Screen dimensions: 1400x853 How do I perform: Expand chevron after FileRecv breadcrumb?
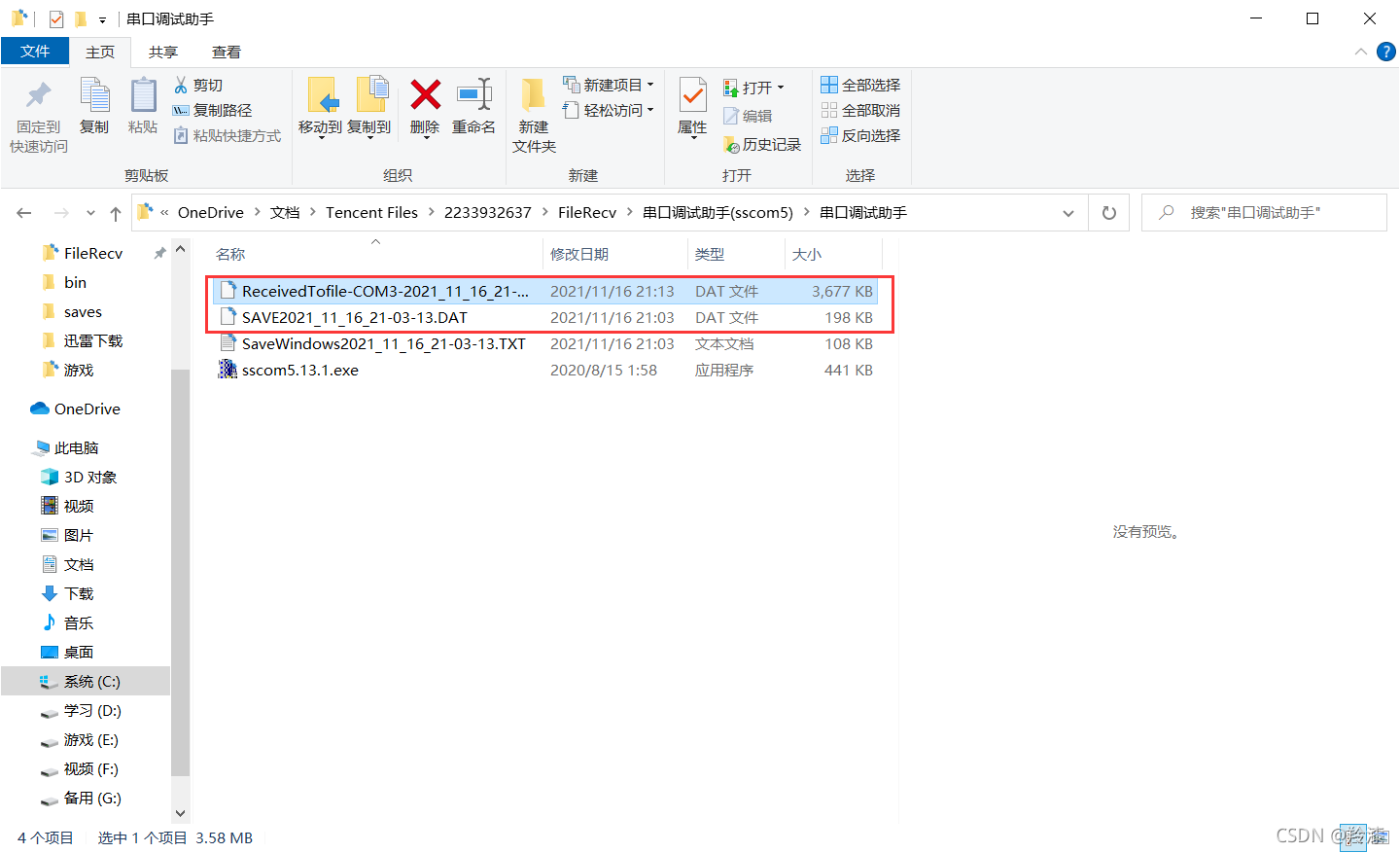tap(629, 212)
